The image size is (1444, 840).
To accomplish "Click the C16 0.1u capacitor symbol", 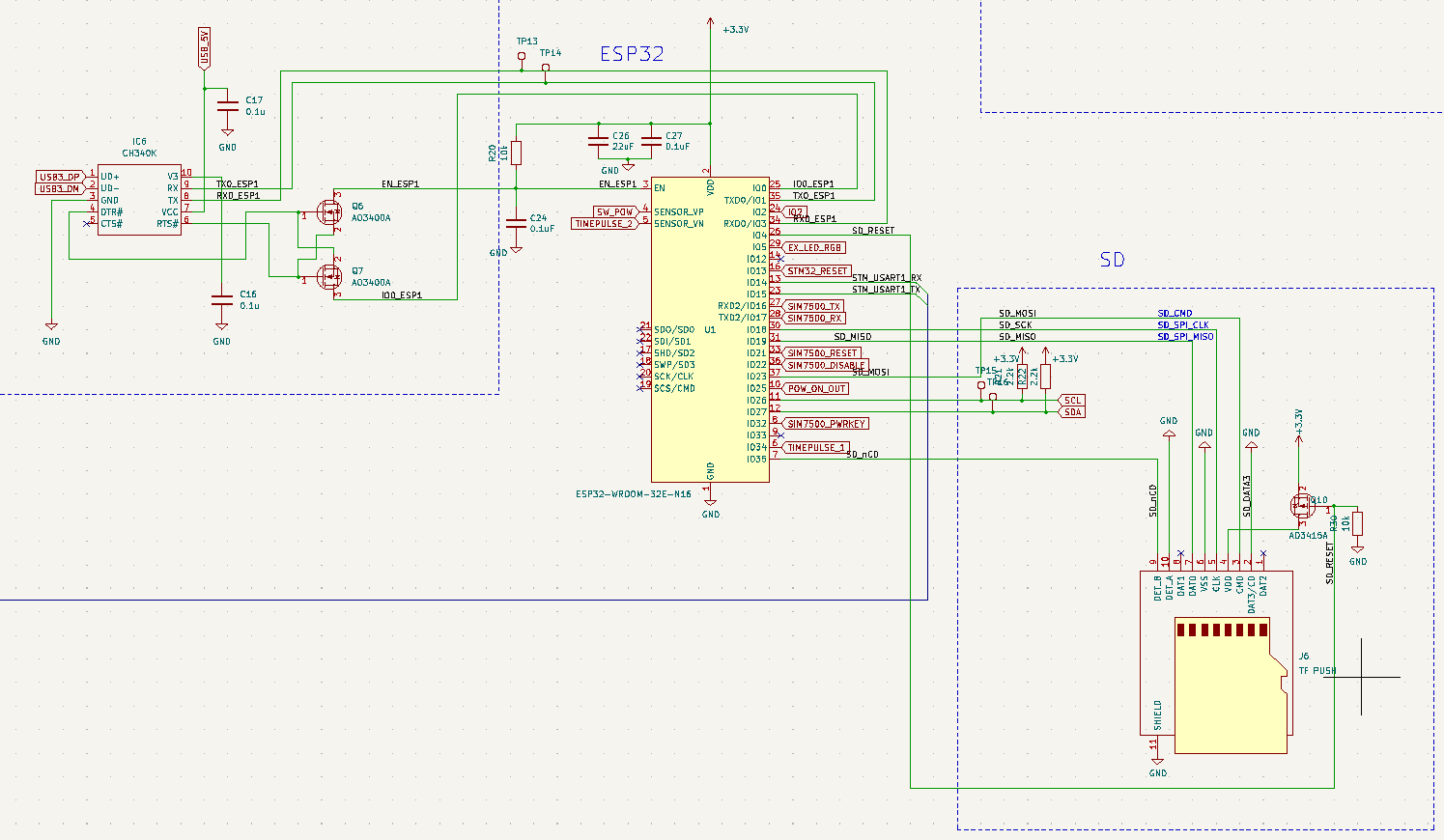I will [x=221, y=299].
